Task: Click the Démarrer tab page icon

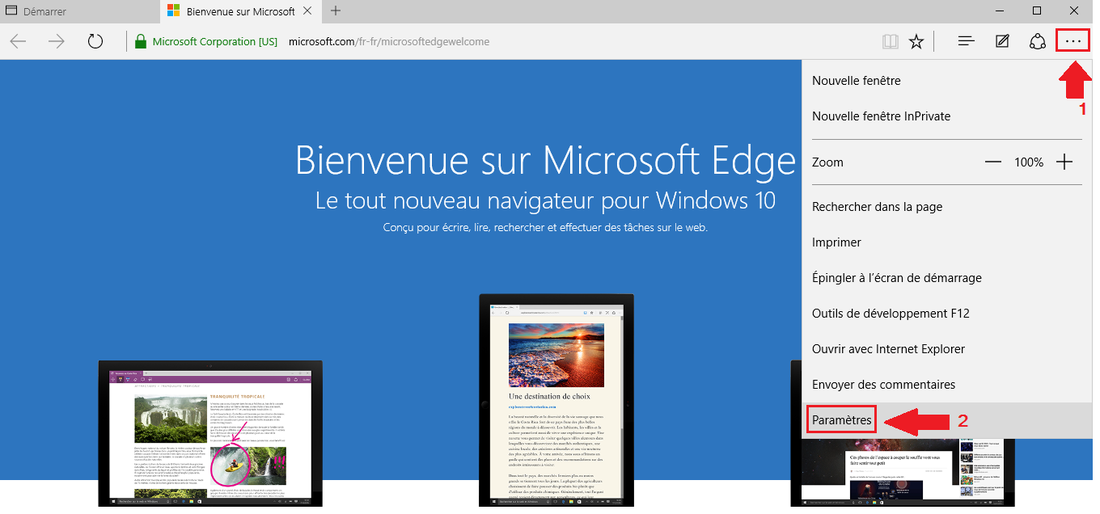Action: 11,11
